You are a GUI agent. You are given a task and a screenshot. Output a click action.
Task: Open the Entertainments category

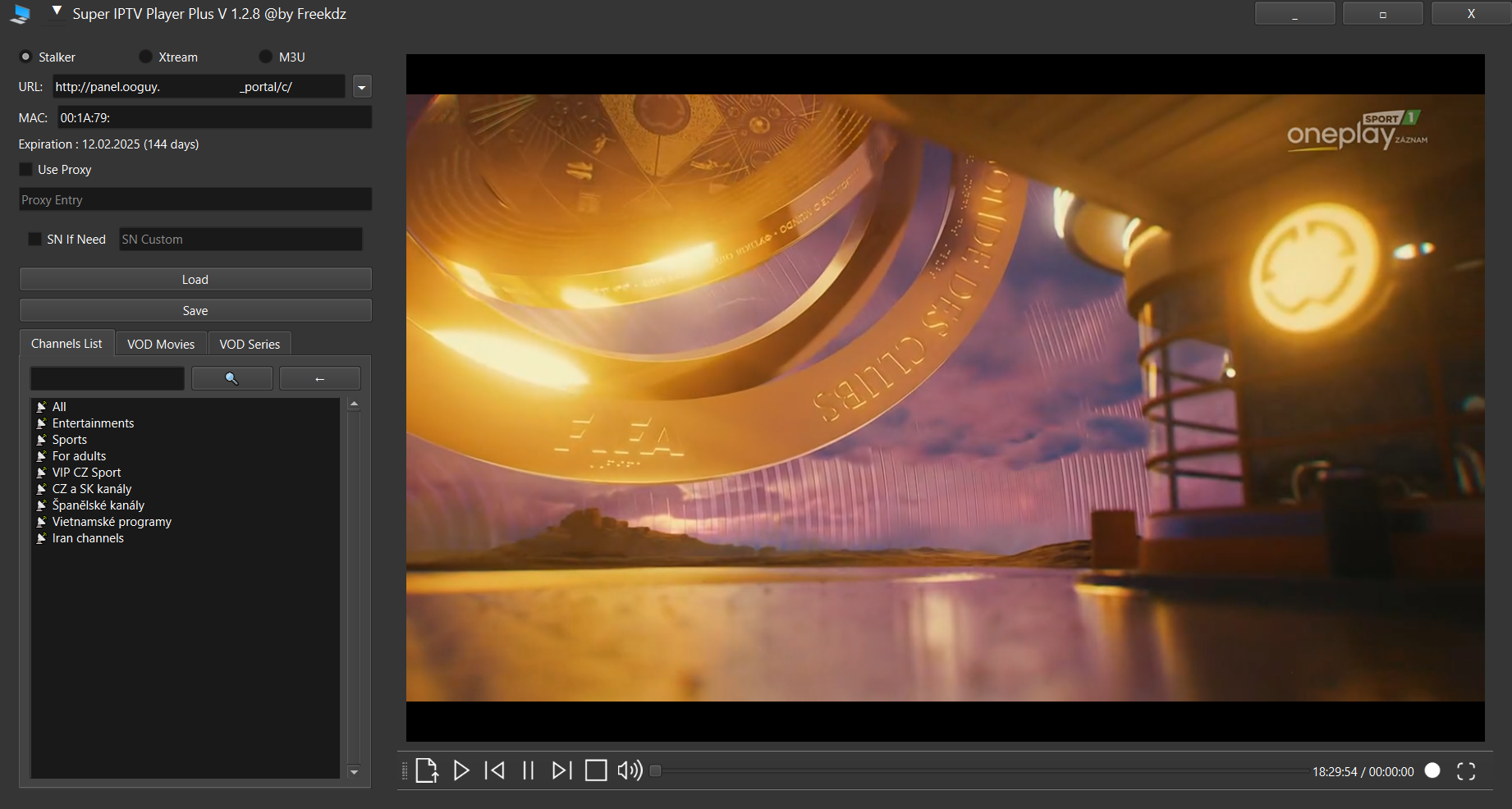(x=93, y=423)
